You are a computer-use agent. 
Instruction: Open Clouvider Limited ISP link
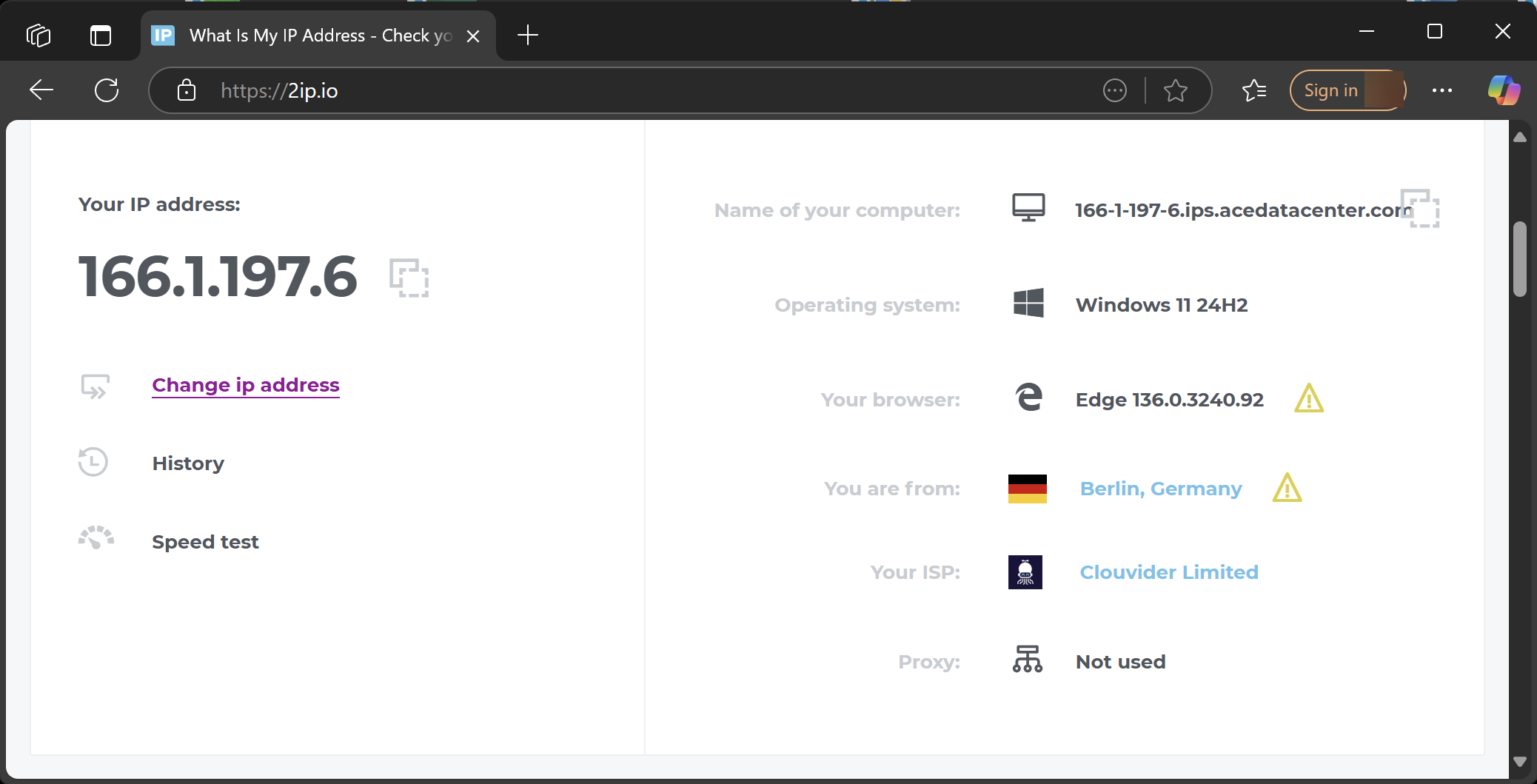tap(1169, 572)
